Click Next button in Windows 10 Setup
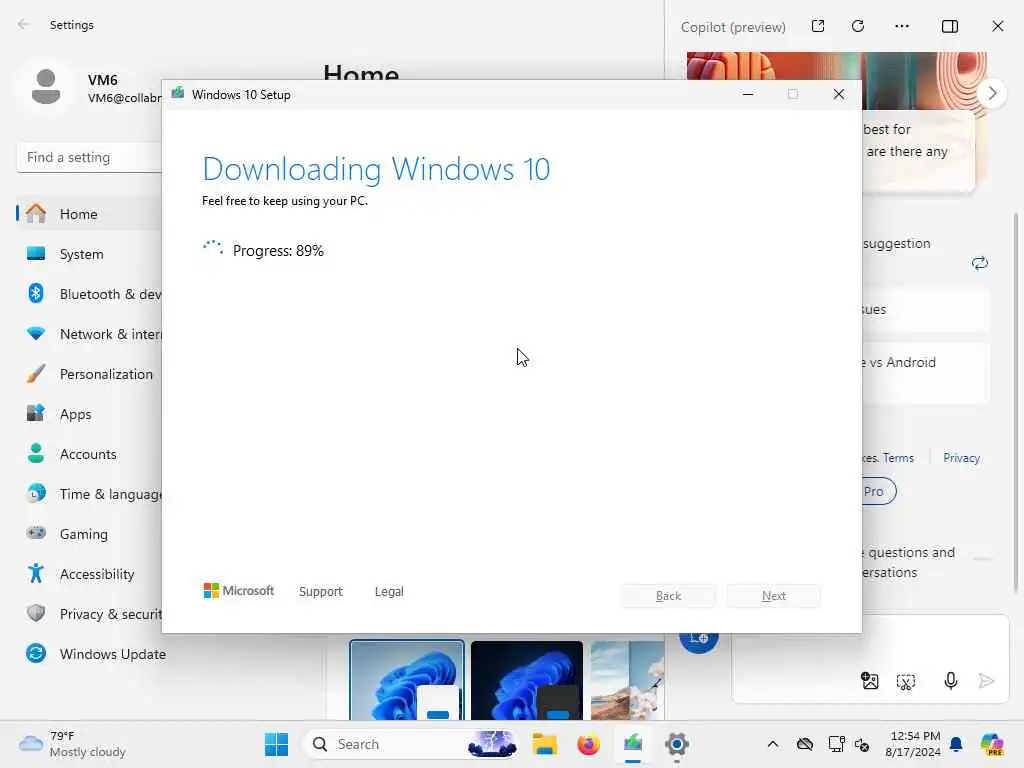This screenshot has width=1024, height=768. [x=774, y=596]
